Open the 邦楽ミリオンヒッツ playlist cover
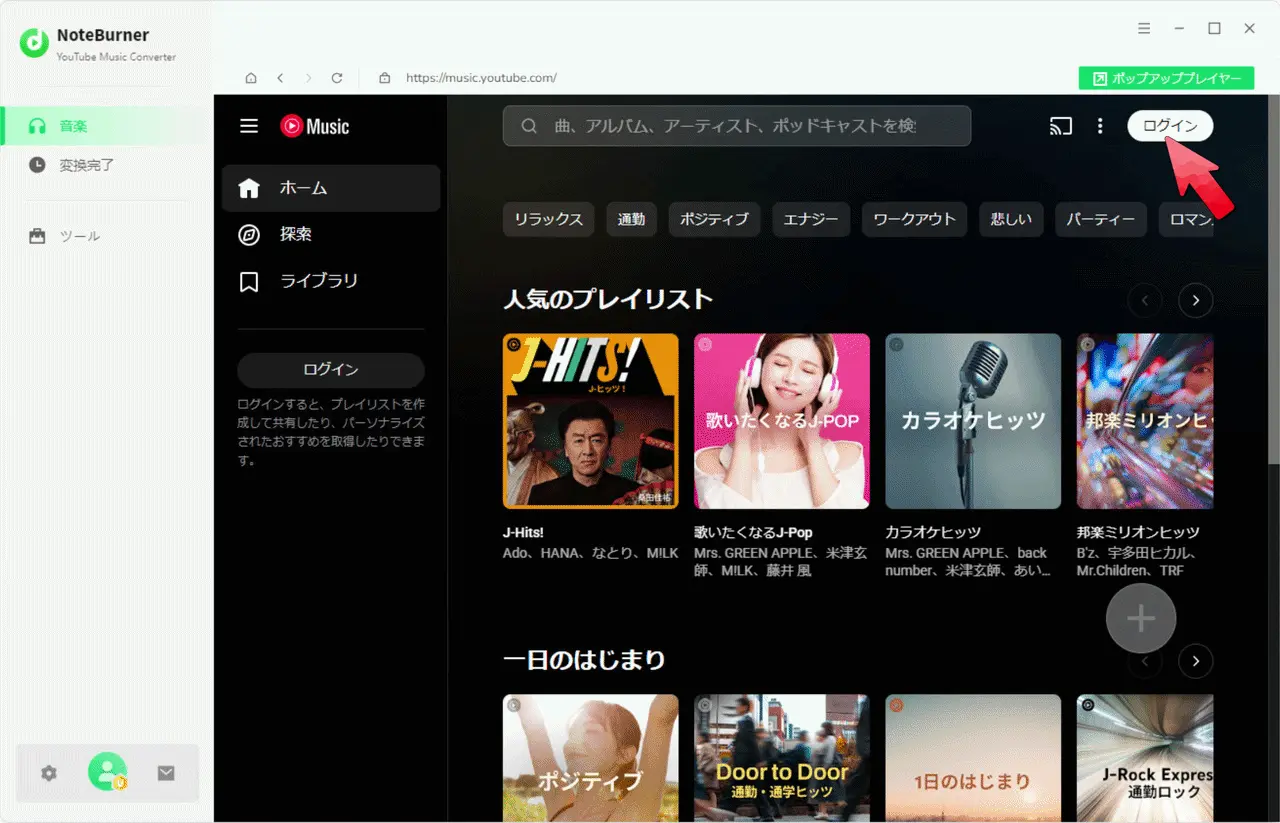The height and width of the screenshot is (823, 1280). pyautogui.click(x=1145, y=421)
